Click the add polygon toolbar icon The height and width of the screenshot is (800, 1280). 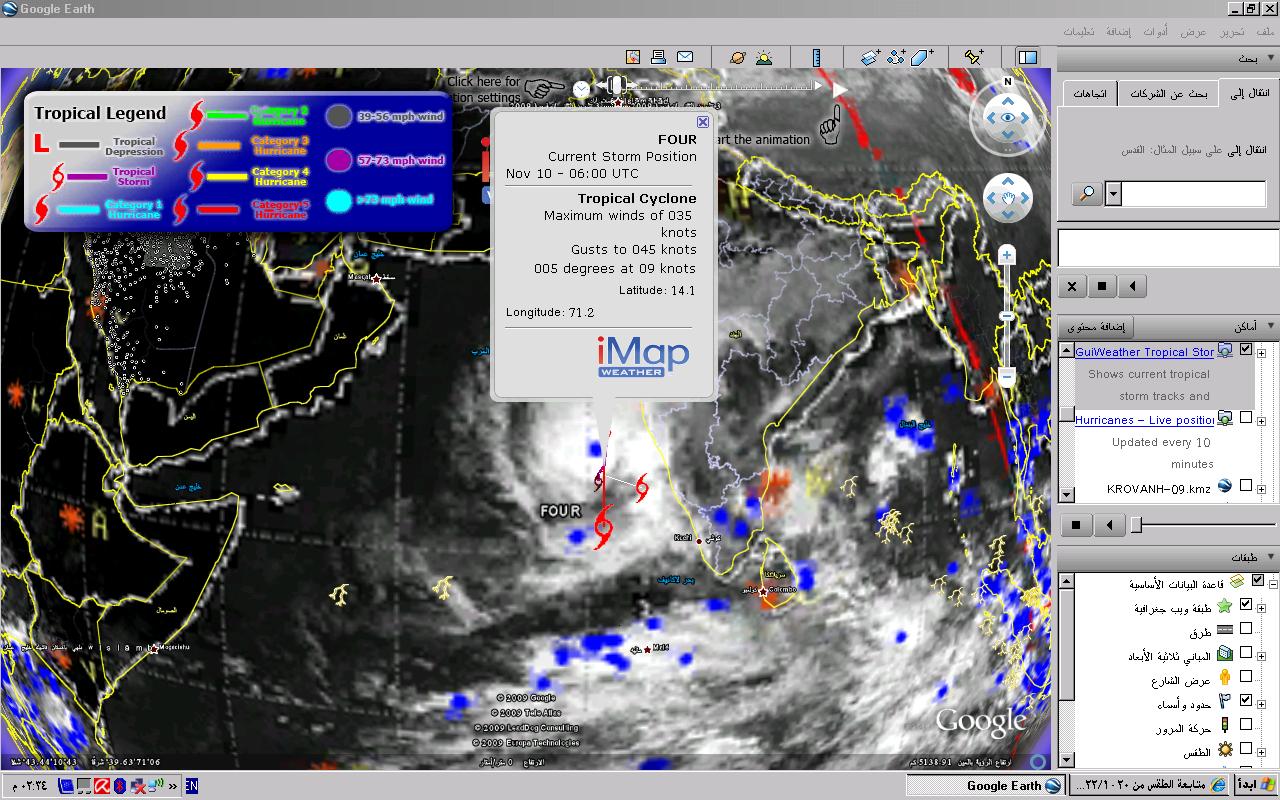pyautogui.click(x=922, y=58)
